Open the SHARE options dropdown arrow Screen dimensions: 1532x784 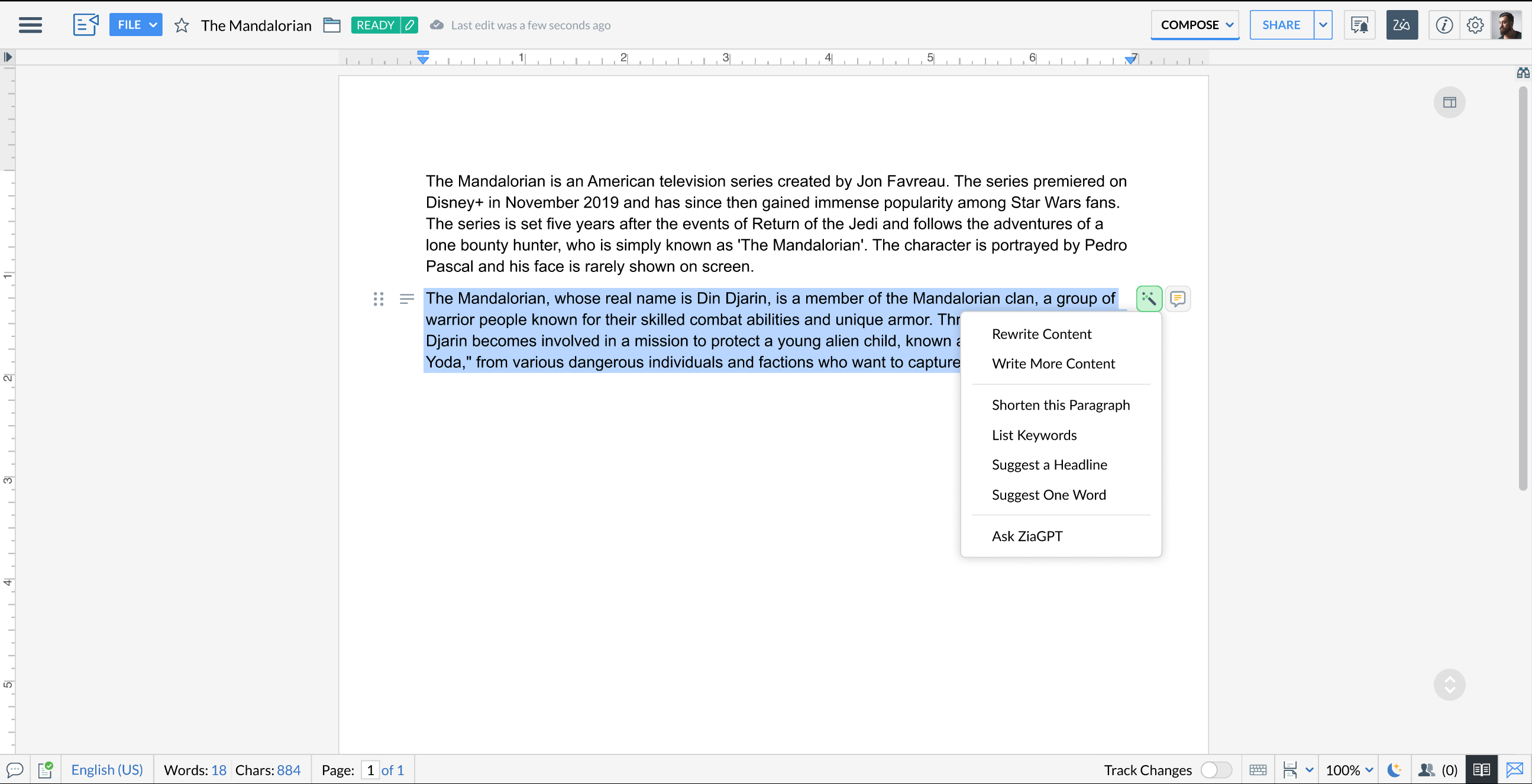(x=1323, y=25)
